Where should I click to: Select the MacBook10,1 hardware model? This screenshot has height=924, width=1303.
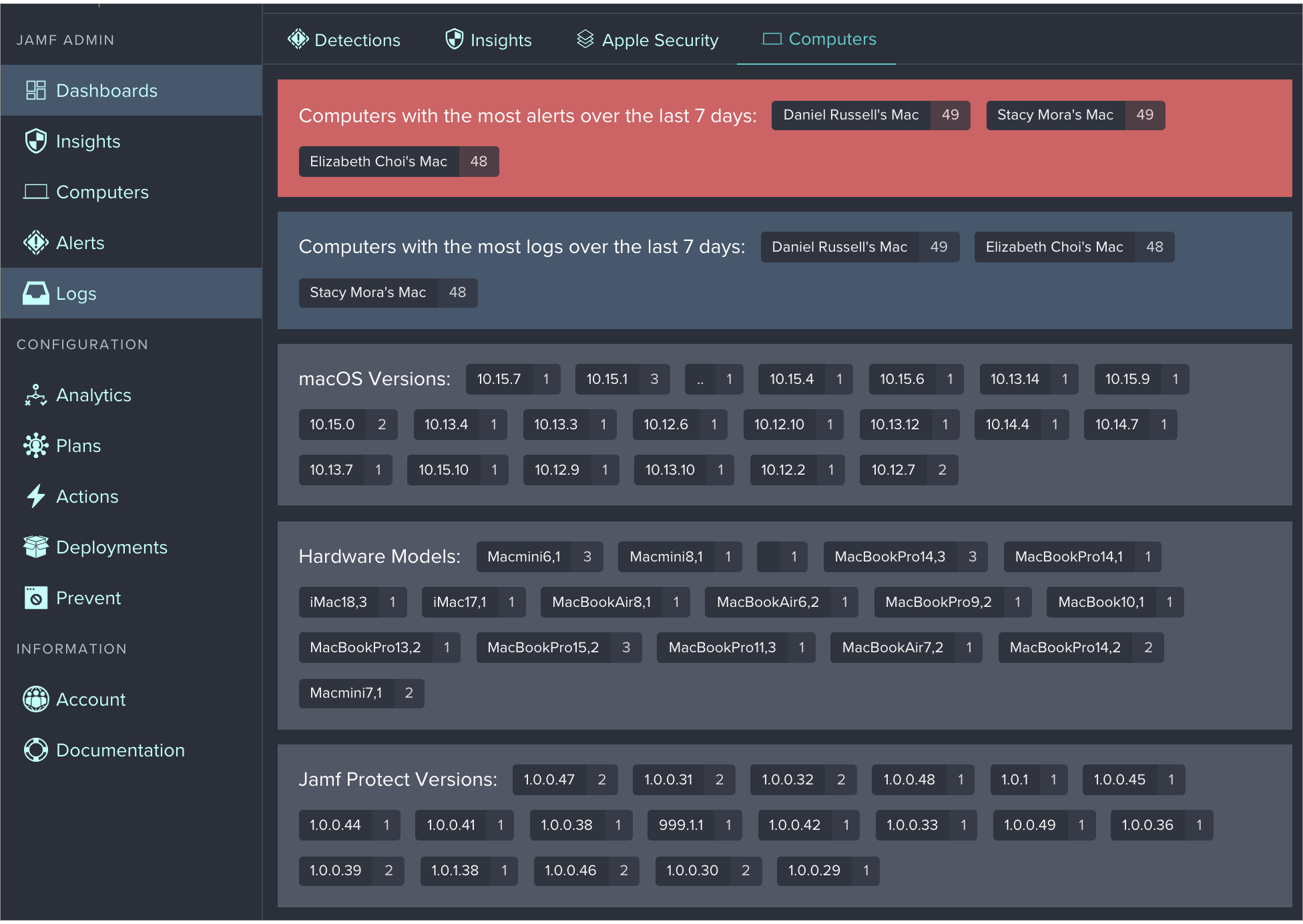tap(1115, 602)
